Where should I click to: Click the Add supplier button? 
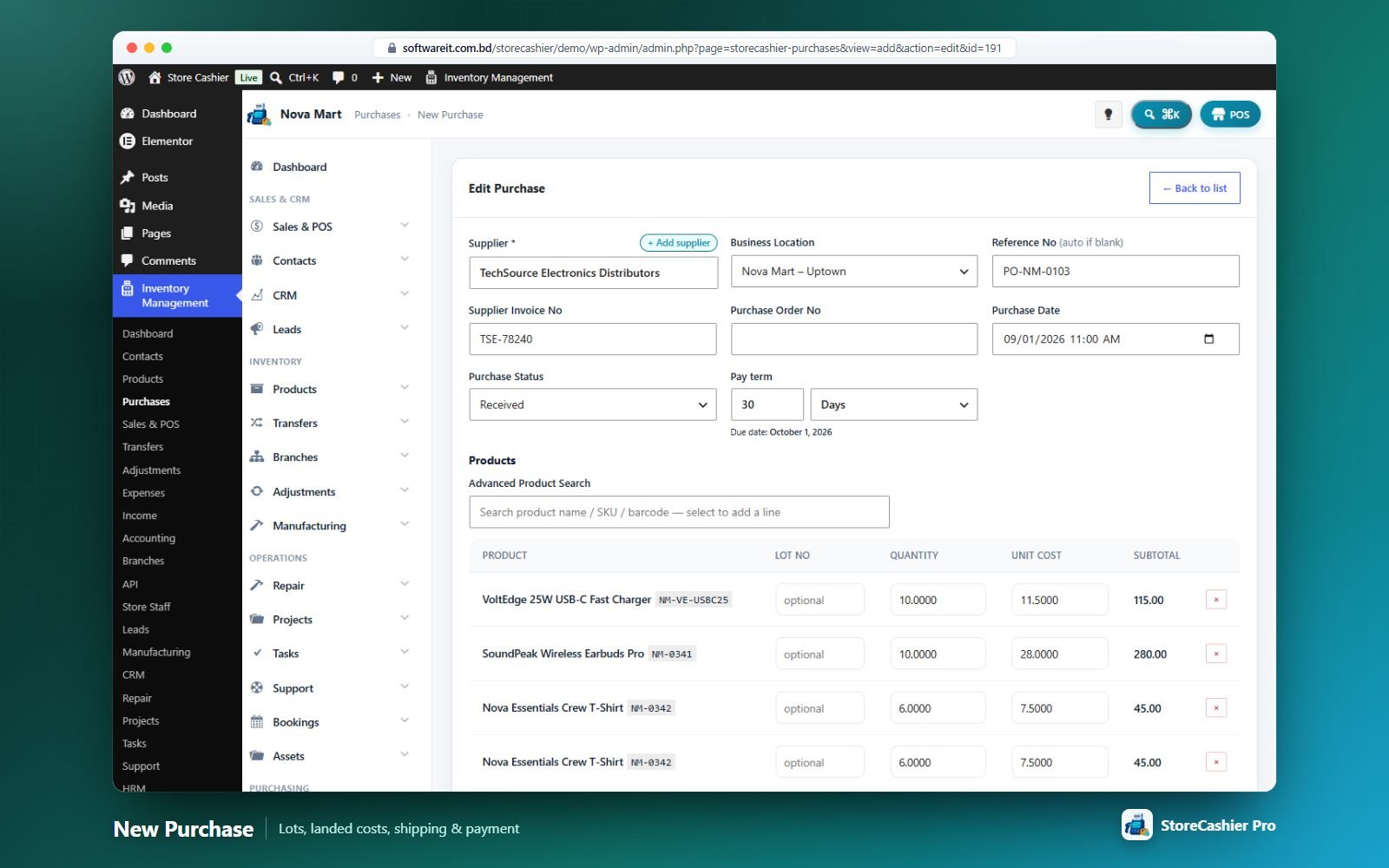pyautogui.click(x=679, y=243)
